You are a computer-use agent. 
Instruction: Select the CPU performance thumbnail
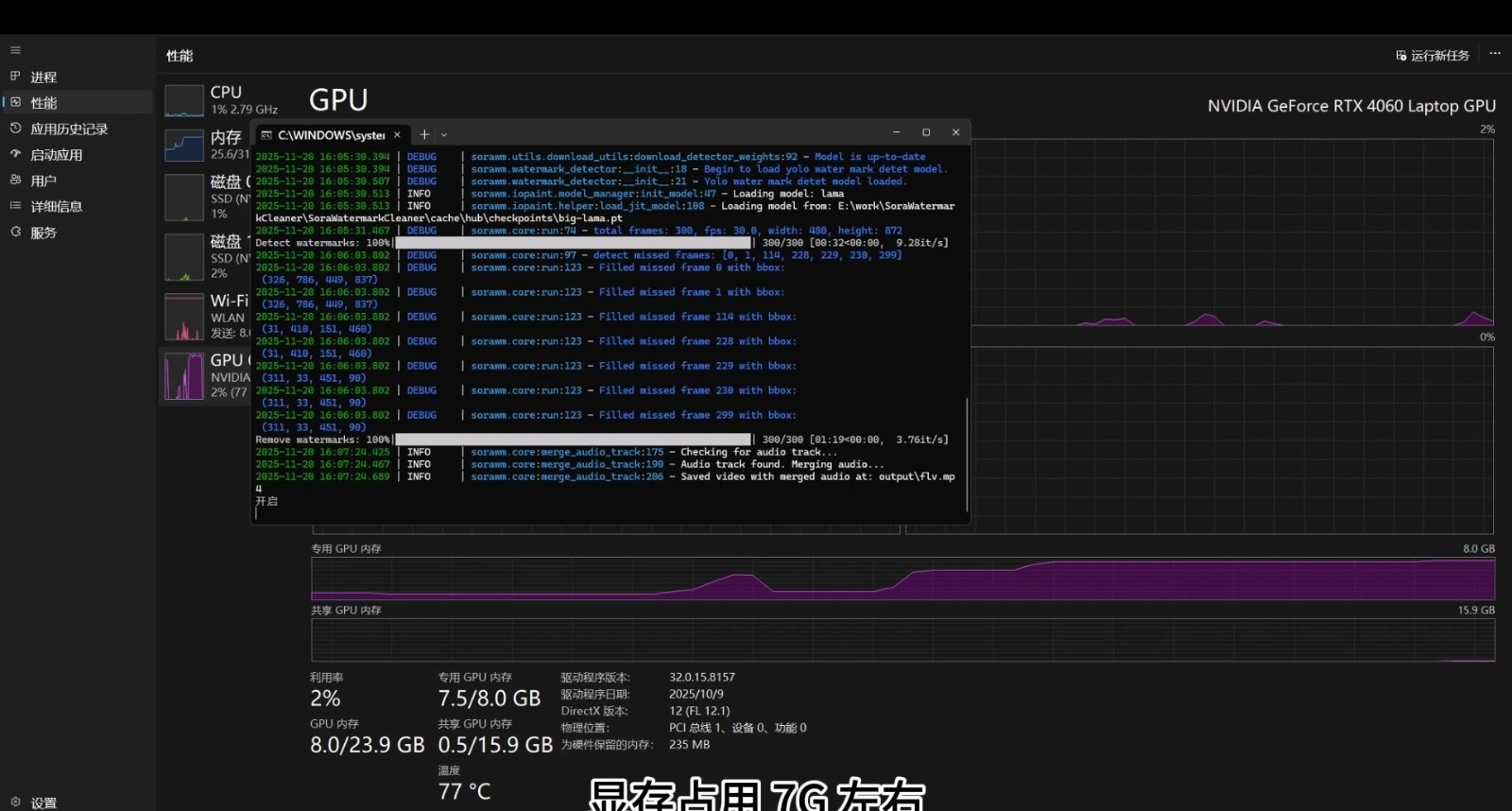(184, 100)
